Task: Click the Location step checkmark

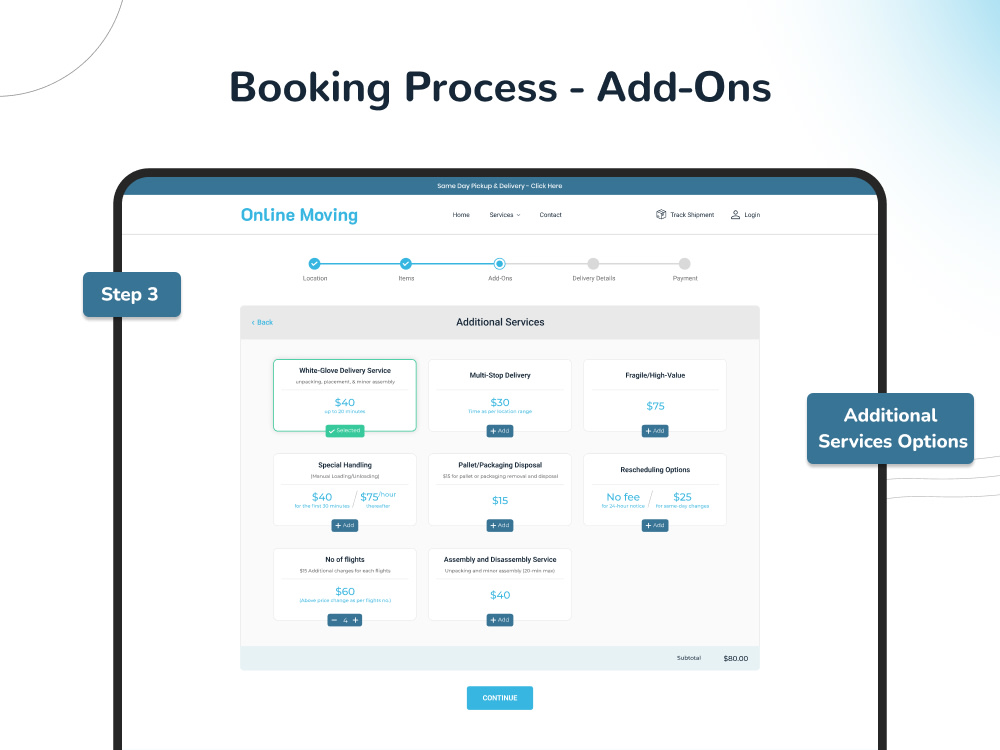Action: click(x=314, y=263)
